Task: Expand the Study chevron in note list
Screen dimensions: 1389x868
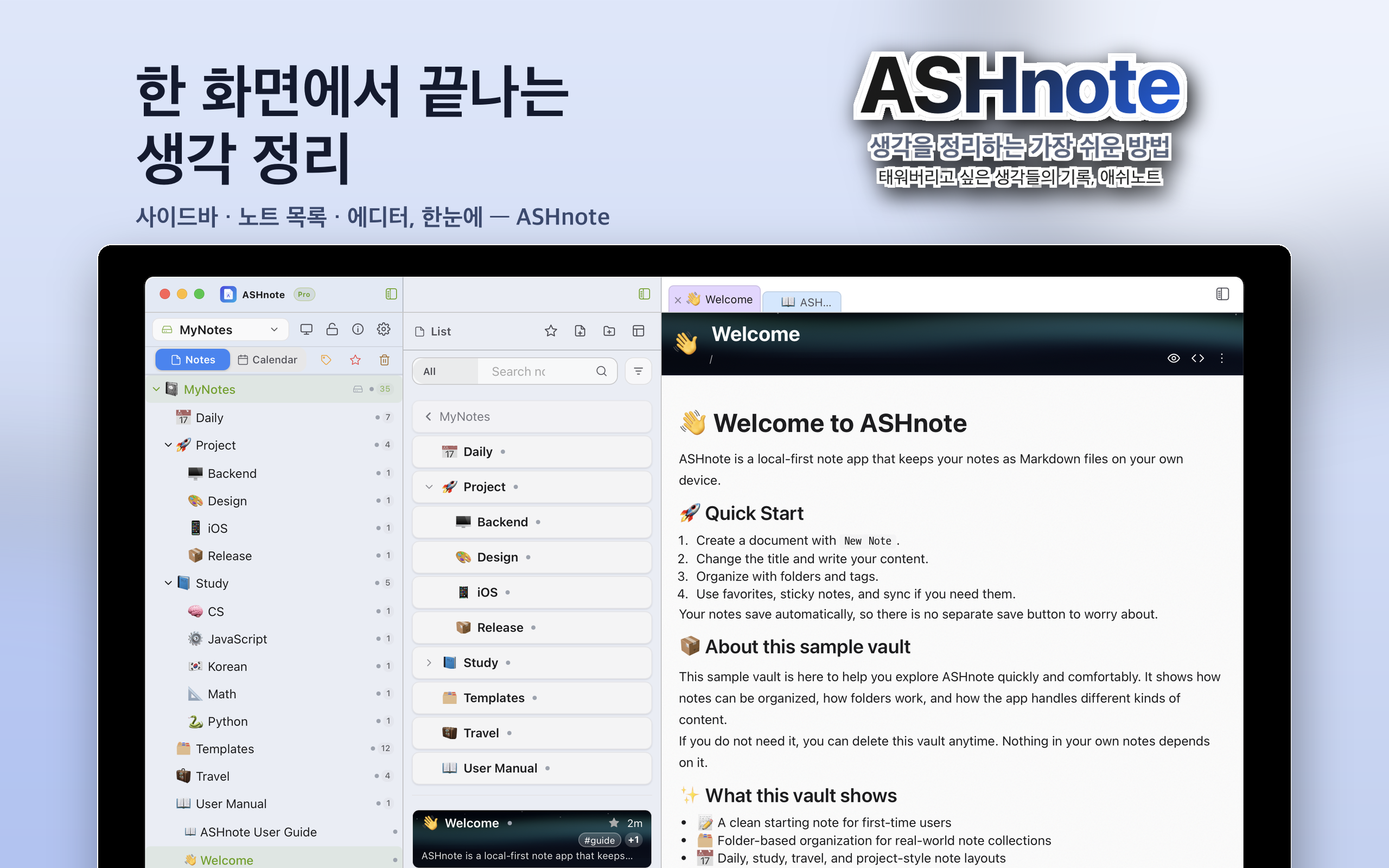Action: pos(429,662)
